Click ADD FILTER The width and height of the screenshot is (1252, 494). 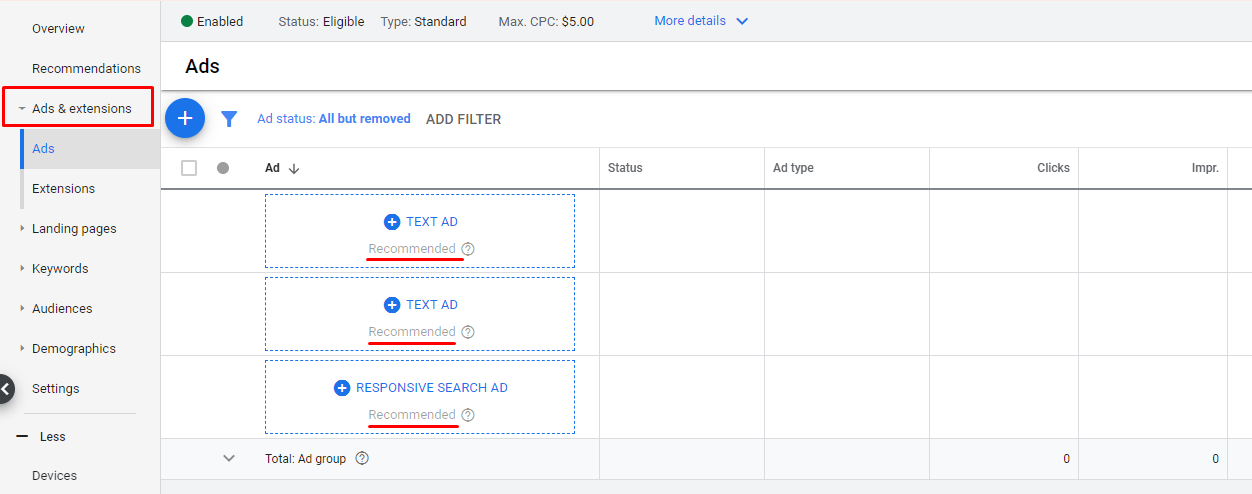tap(463, 119)
